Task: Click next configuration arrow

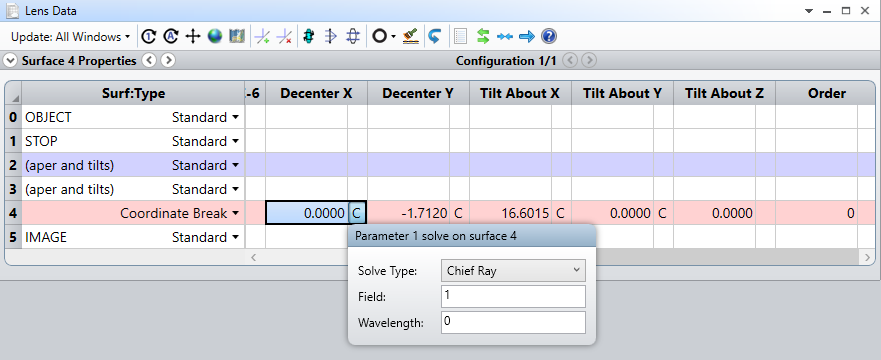Action: (589, 60)
